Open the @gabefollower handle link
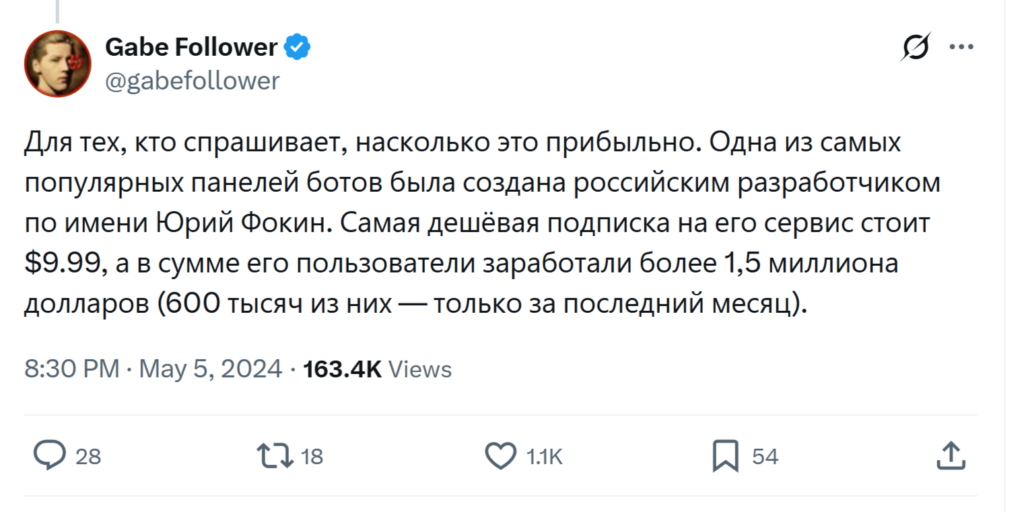The width and height of the screenshot is (1024, 512). coord(192,81)
